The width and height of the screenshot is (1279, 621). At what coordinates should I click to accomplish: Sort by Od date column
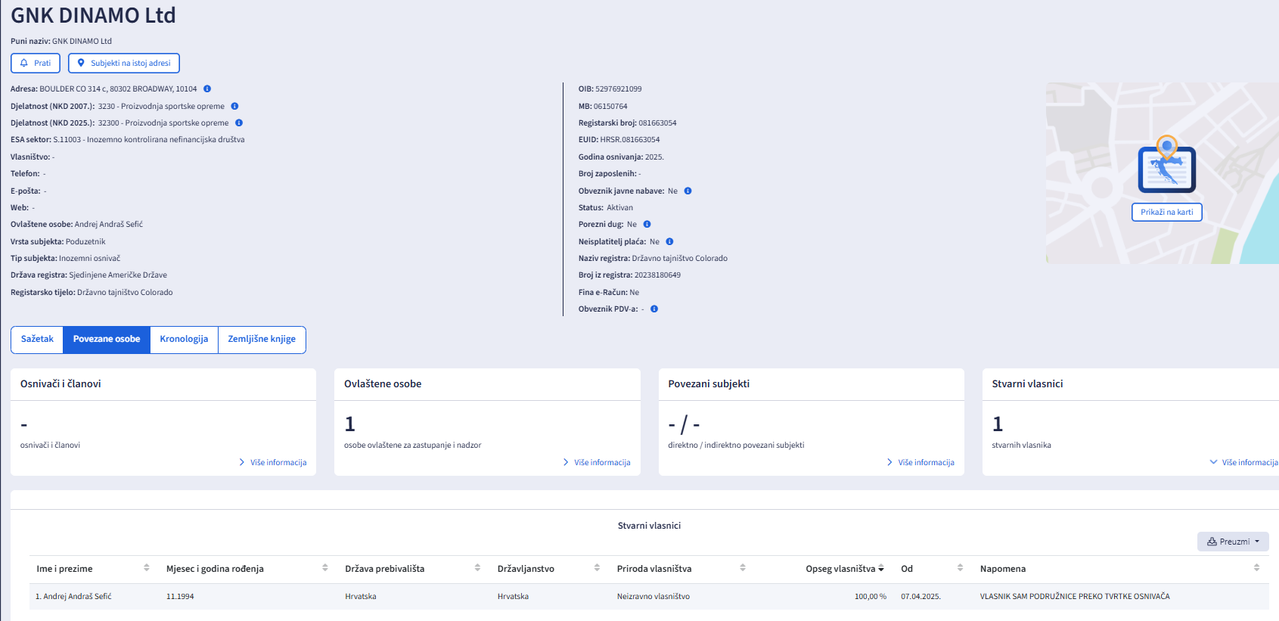932,569
